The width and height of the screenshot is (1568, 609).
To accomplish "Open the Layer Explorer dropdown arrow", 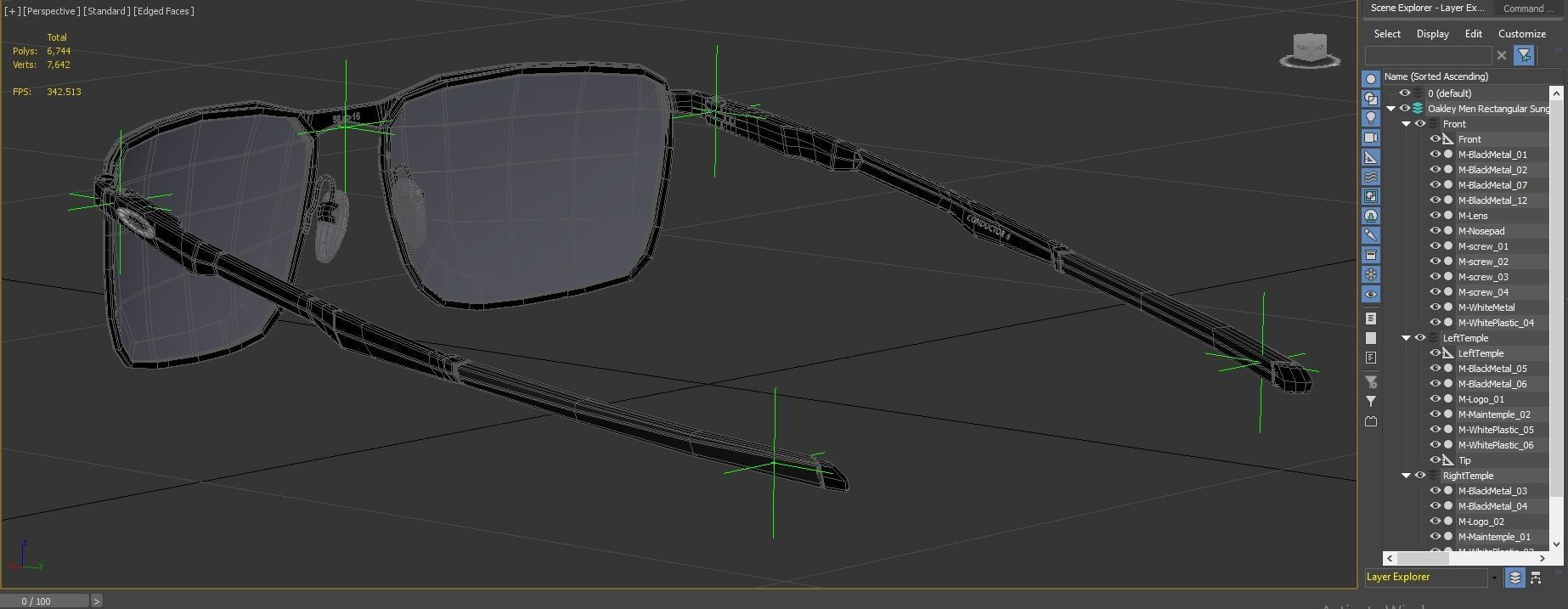I will 1494,578.
